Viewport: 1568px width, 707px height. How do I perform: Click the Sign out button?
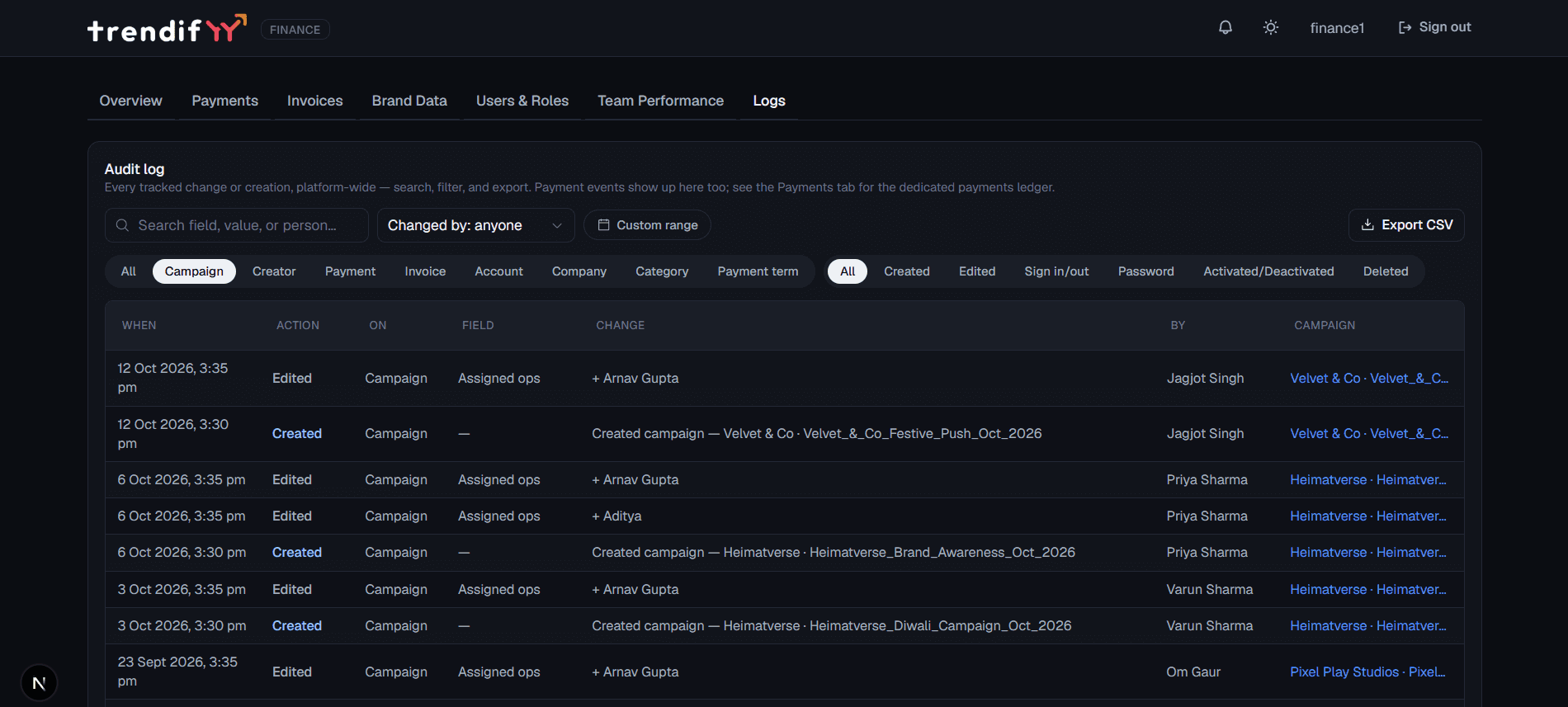point(1434,27)
